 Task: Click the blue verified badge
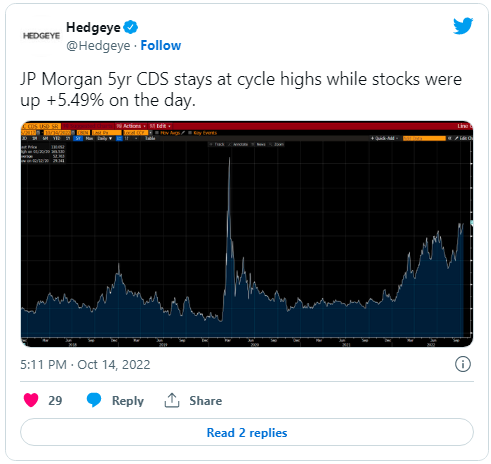click(x=131, y=27)
